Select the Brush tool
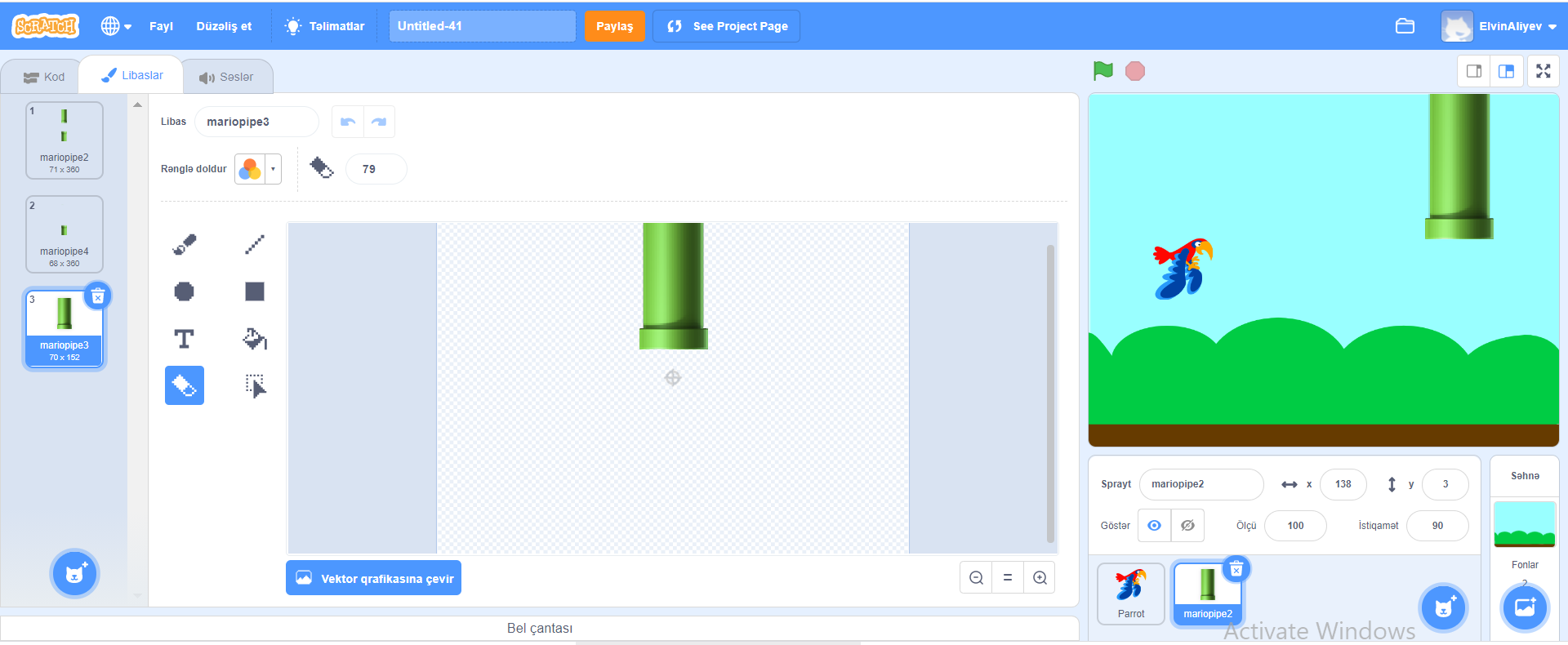This screenshot has height=645, width=1568. 185,244
